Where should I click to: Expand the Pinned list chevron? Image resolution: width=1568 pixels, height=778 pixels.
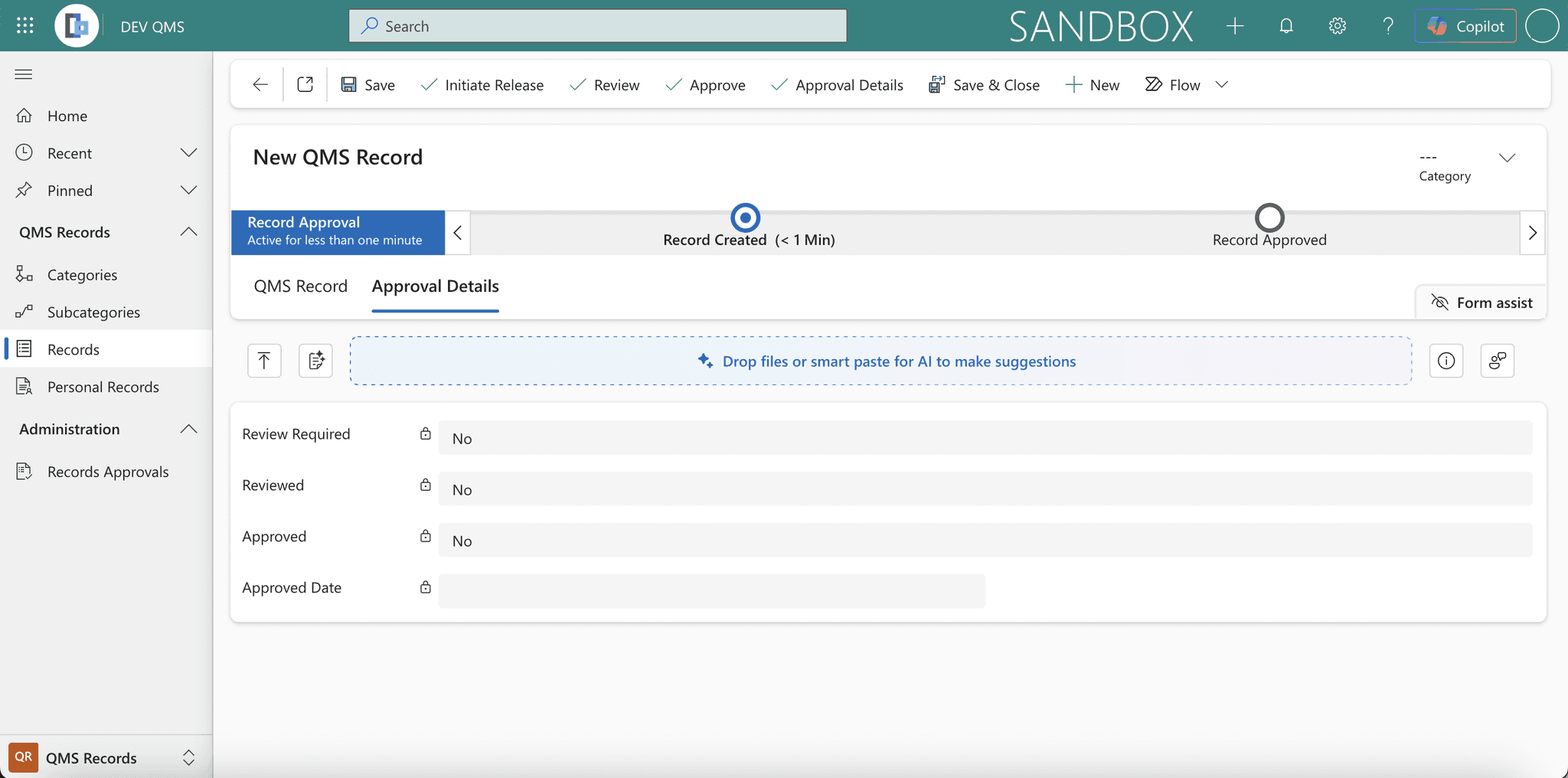[x=188, y=190]
